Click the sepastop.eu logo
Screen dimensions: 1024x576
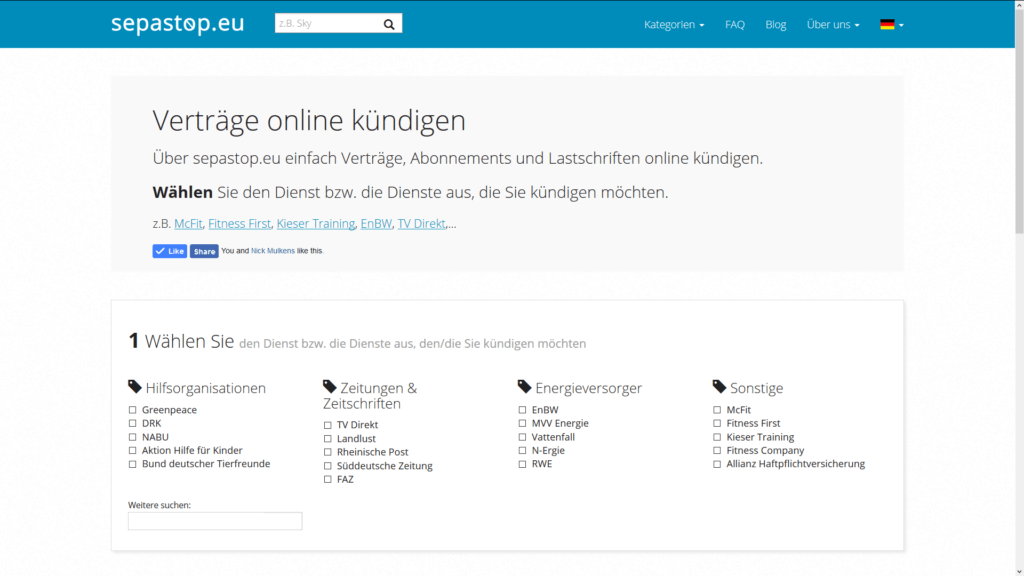click(x=177, y=24)
